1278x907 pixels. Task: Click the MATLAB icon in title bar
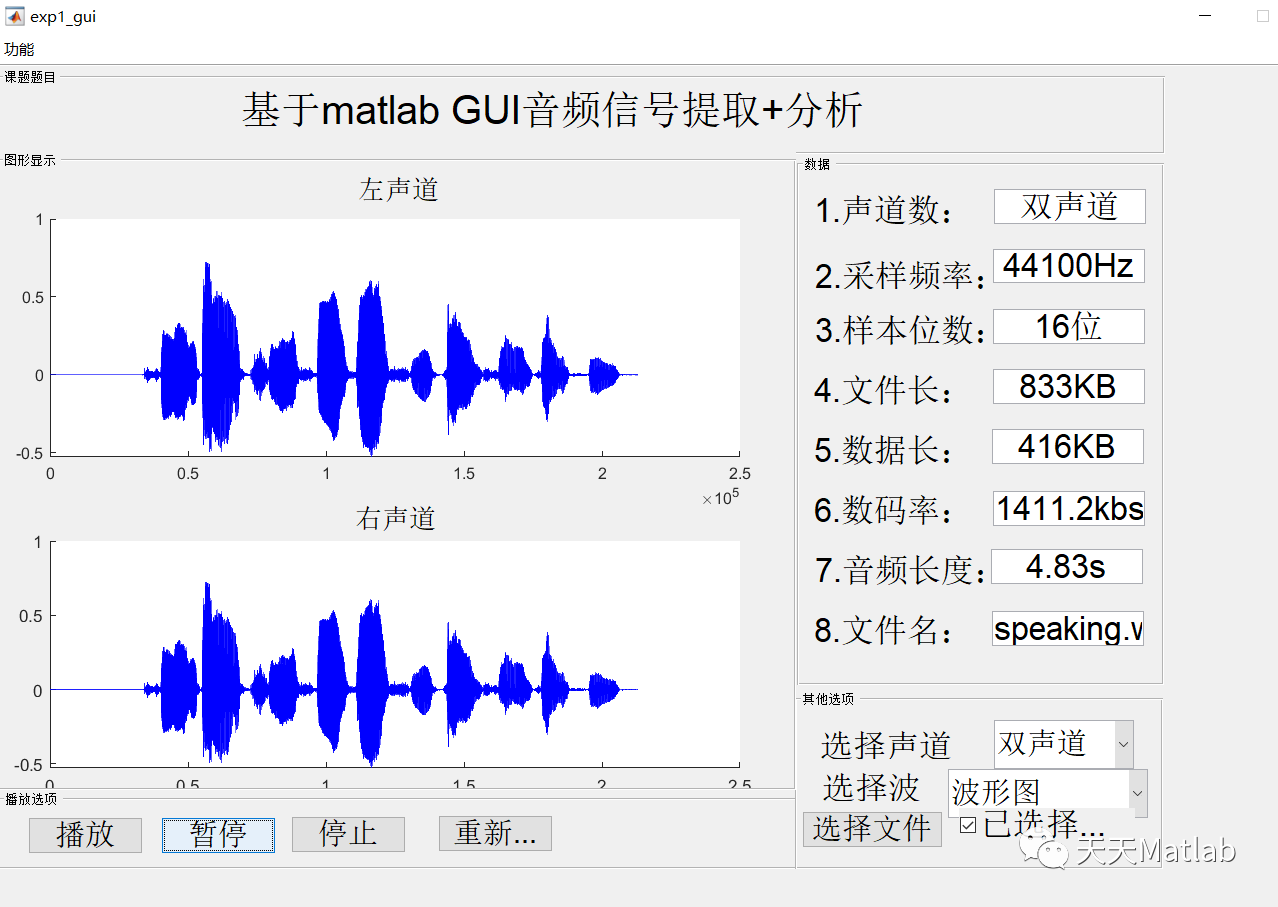(15, 16)
